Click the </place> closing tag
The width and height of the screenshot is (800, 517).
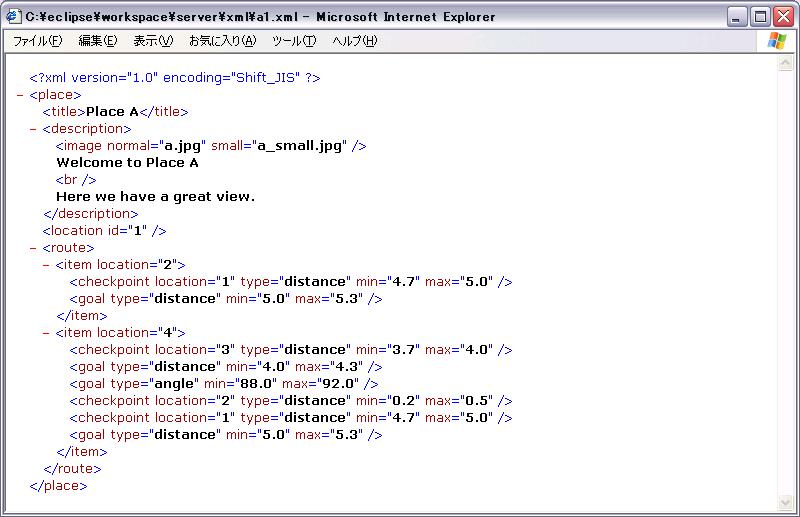pos(58,486)
